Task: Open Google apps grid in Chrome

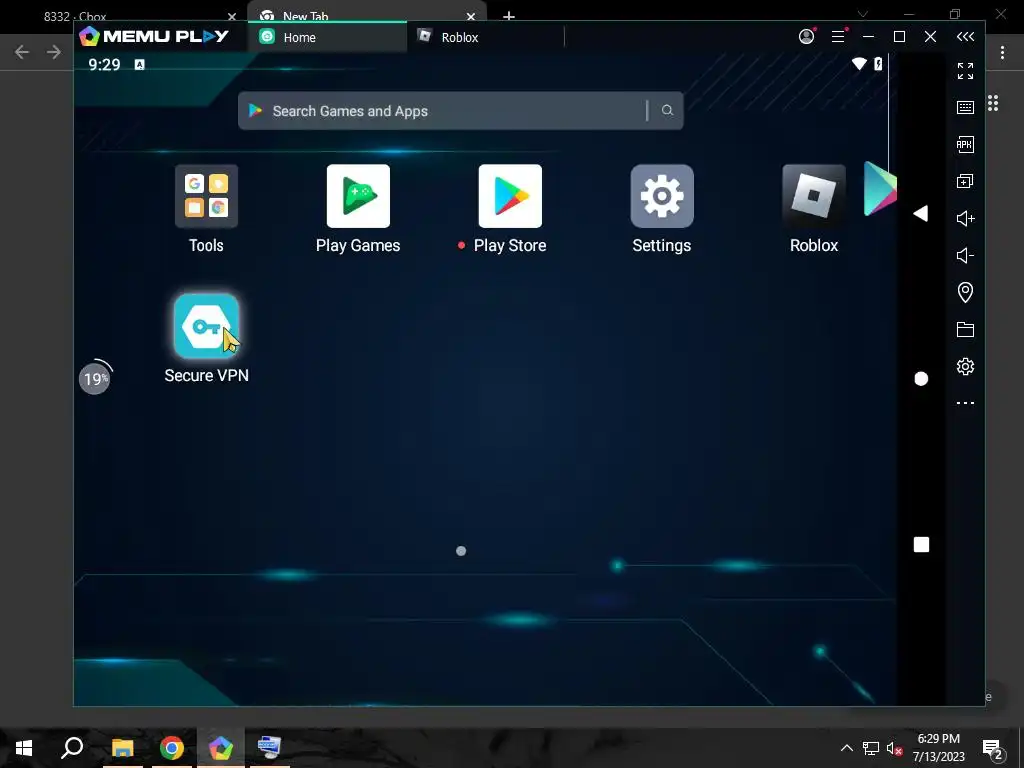Action: click(993, 103)
